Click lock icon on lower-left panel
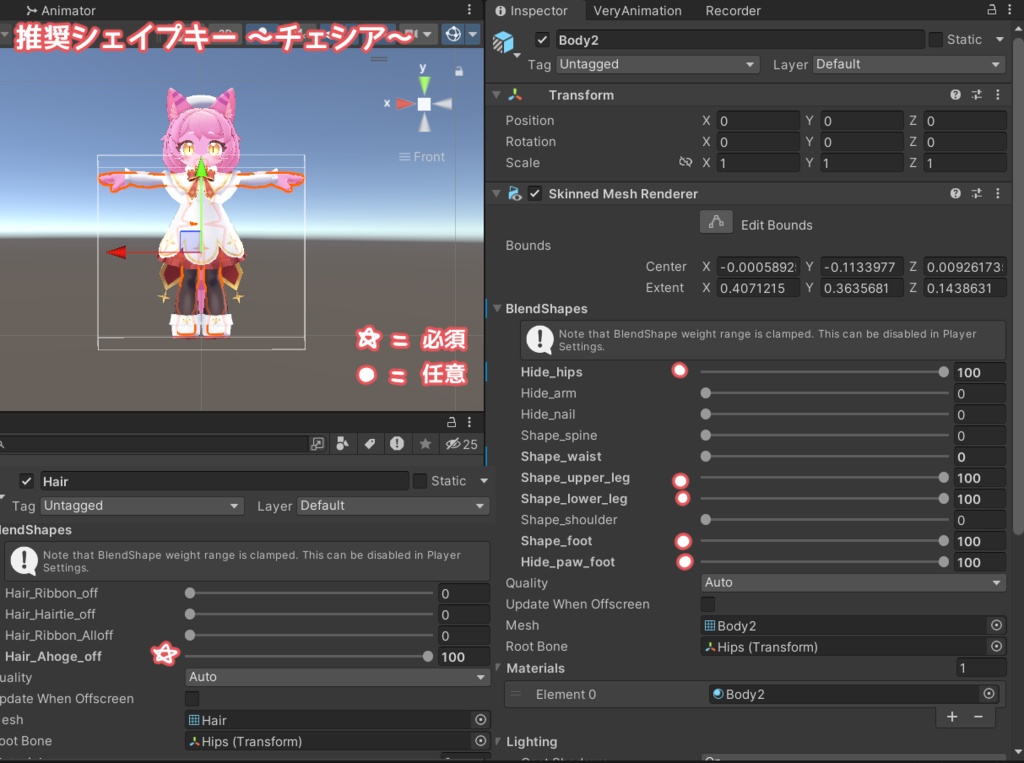This screenshot has height=763, width=1024. point(451,422)
